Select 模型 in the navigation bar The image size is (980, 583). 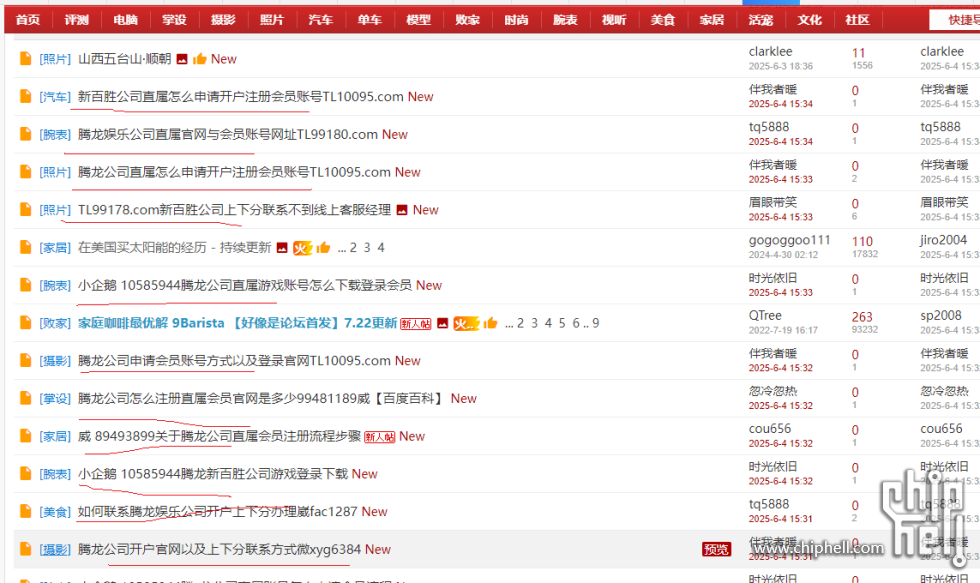(x=418, y=20)
